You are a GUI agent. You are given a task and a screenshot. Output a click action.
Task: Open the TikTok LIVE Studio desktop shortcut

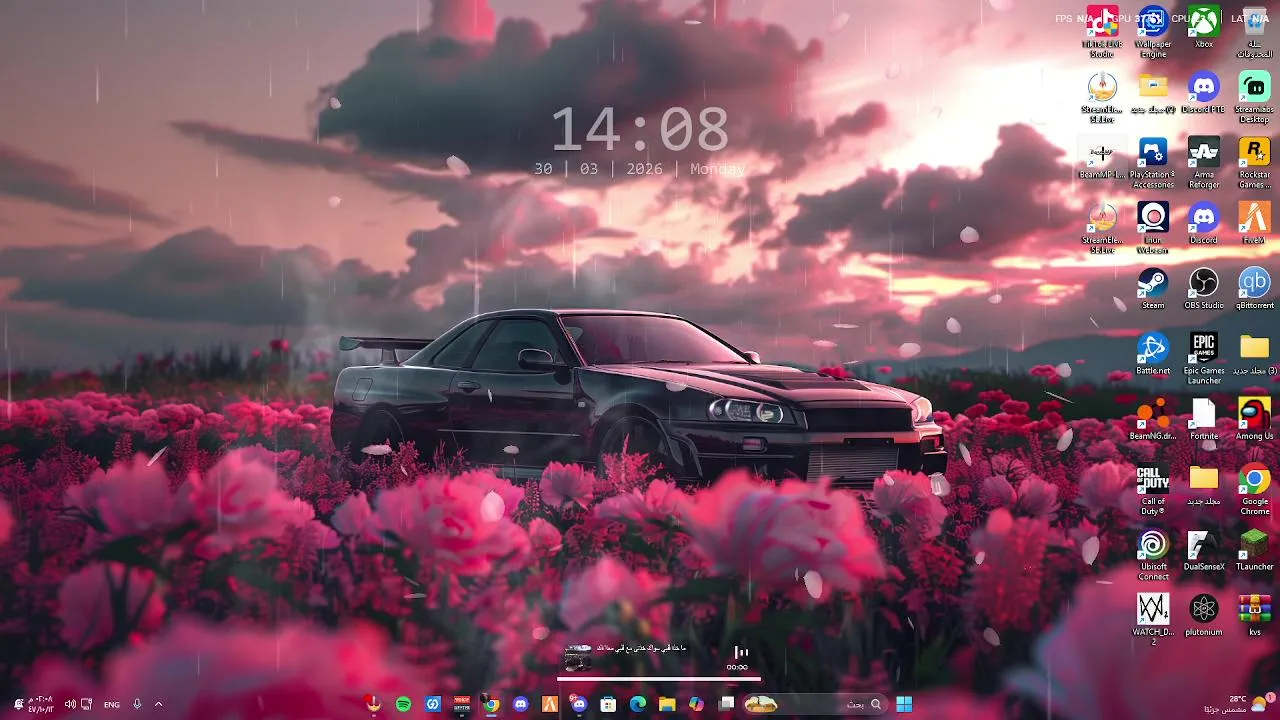1101,30
